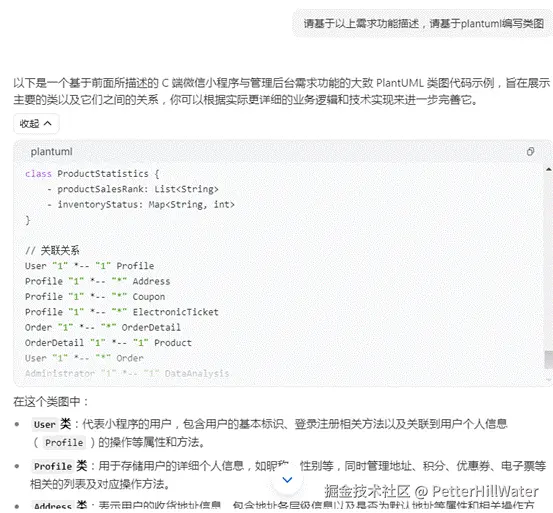This screenshot has width=553, height=513.
Task: Click the OrderDetail to Product relation line
Action: 108,343
